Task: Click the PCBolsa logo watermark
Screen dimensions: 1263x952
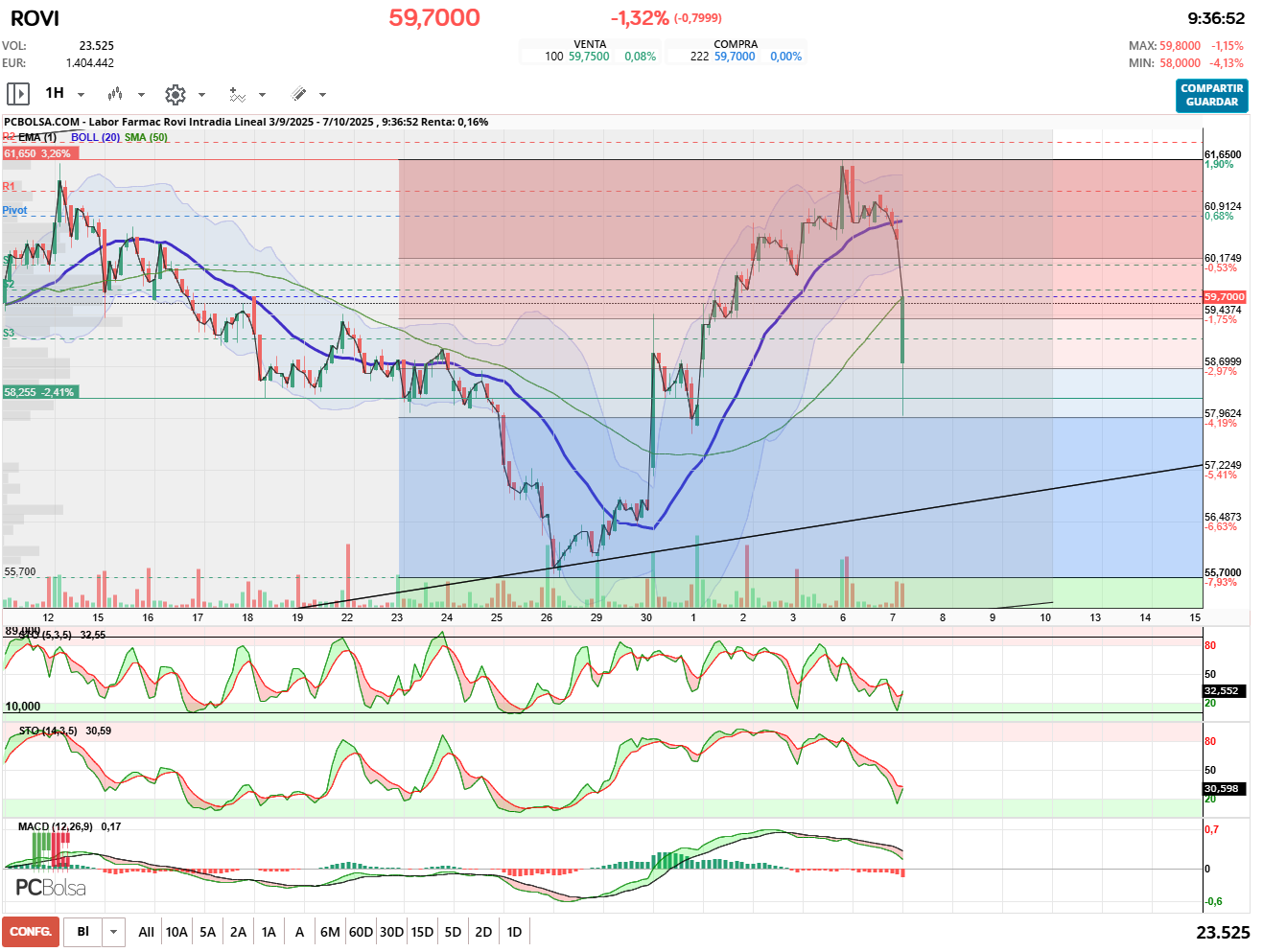Action: click(51, 888)
